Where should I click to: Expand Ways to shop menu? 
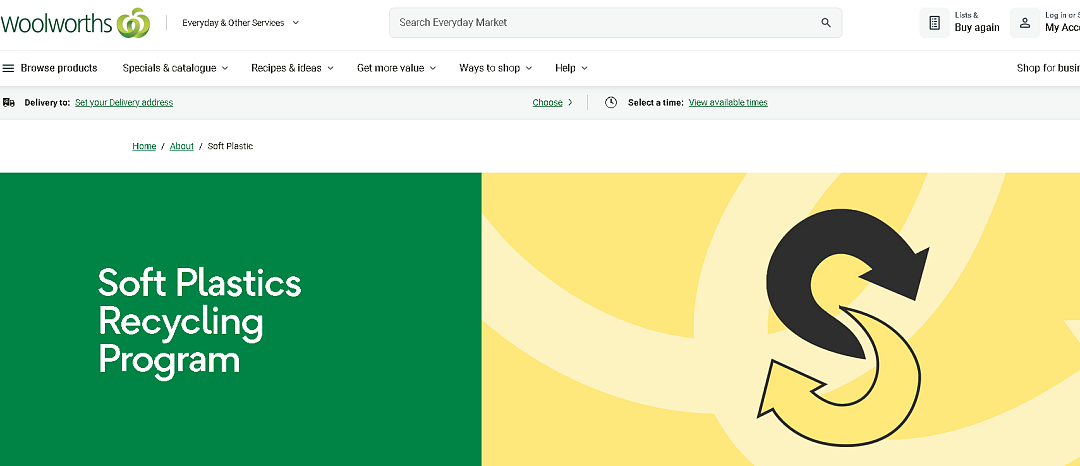click(x=495, y=68)
